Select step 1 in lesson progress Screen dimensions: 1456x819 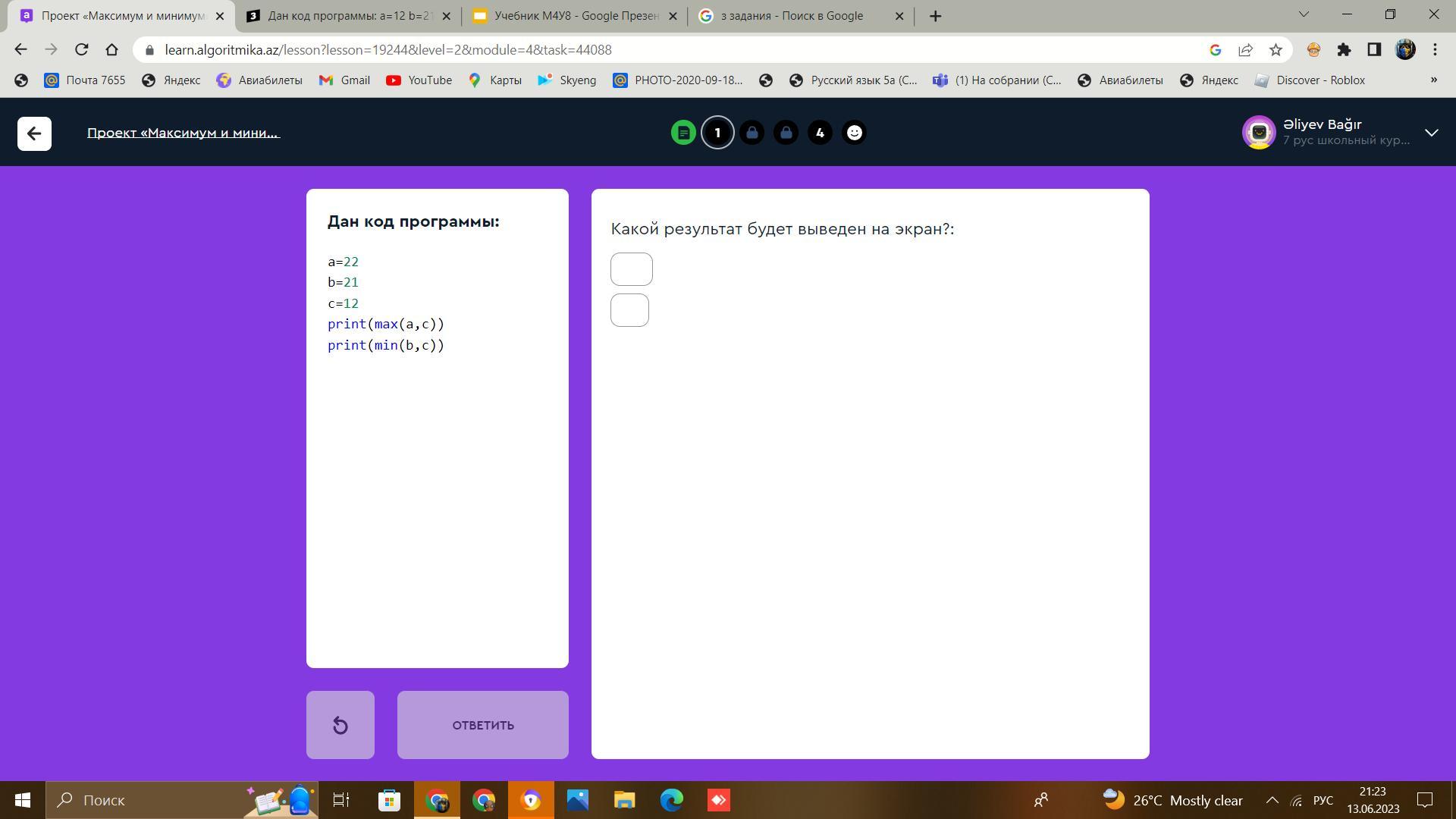coord(717,133)
